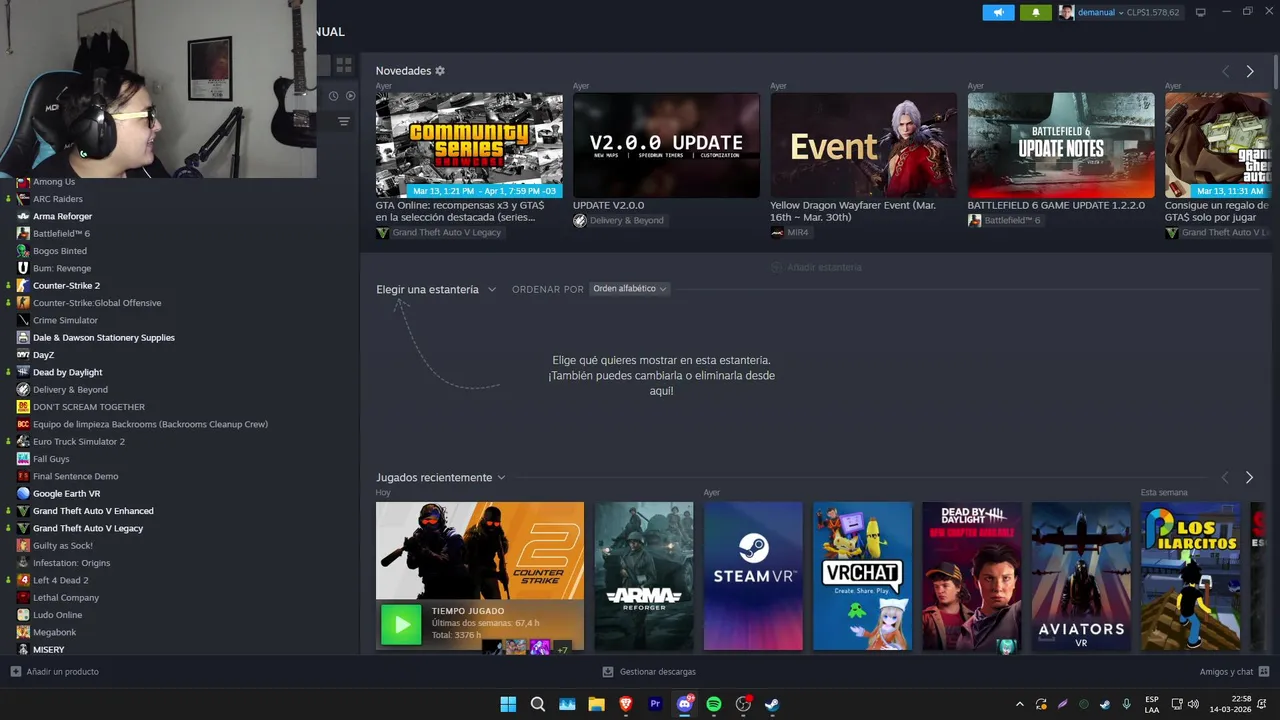Expand the Elegir una estantería dropdown
1280x720 pixels.
(436, 289)
